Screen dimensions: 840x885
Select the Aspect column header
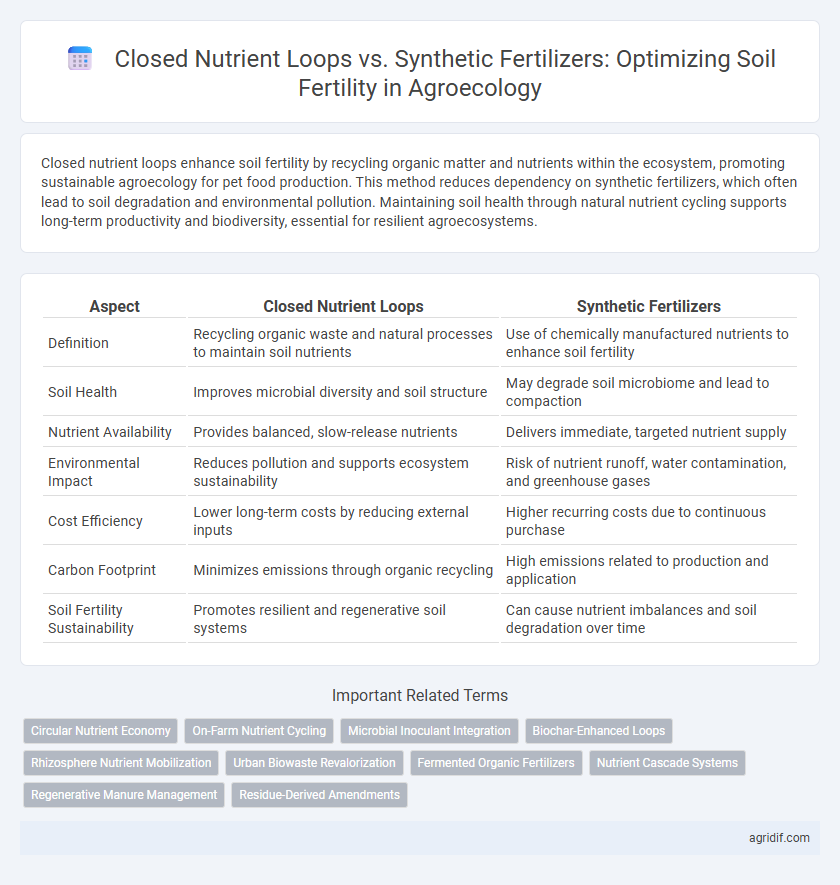114,306
